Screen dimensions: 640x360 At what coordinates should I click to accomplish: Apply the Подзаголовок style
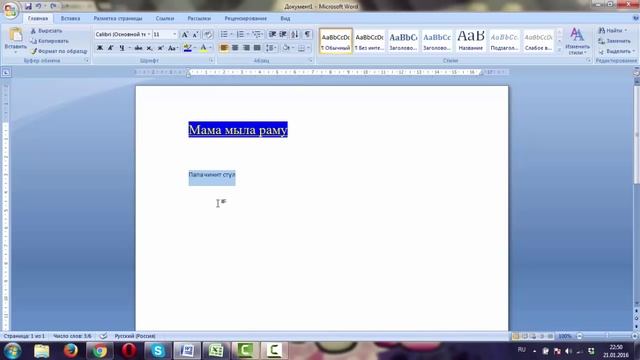tap(504, 41)
